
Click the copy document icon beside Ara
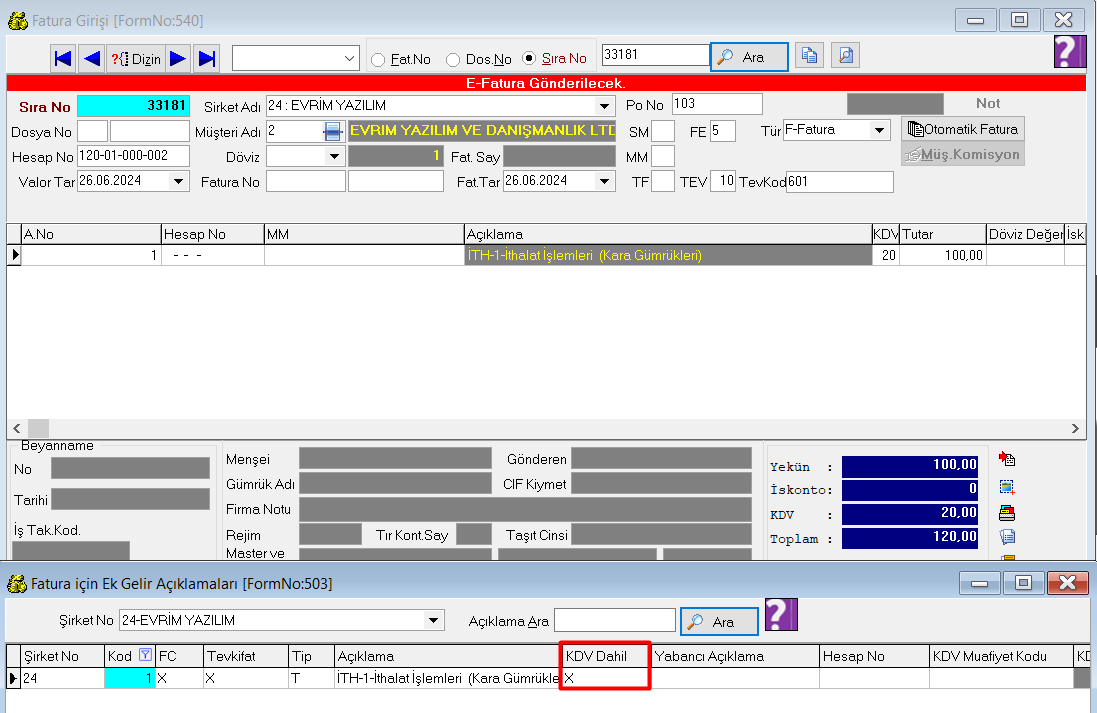(x=809, y=55)
